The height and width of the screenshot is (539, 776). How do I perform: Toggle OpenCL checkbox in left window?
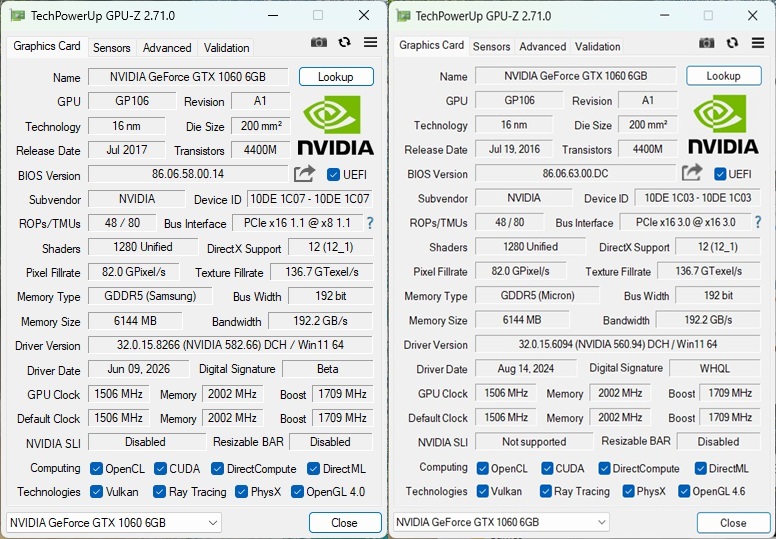click(x=97, y=468)
